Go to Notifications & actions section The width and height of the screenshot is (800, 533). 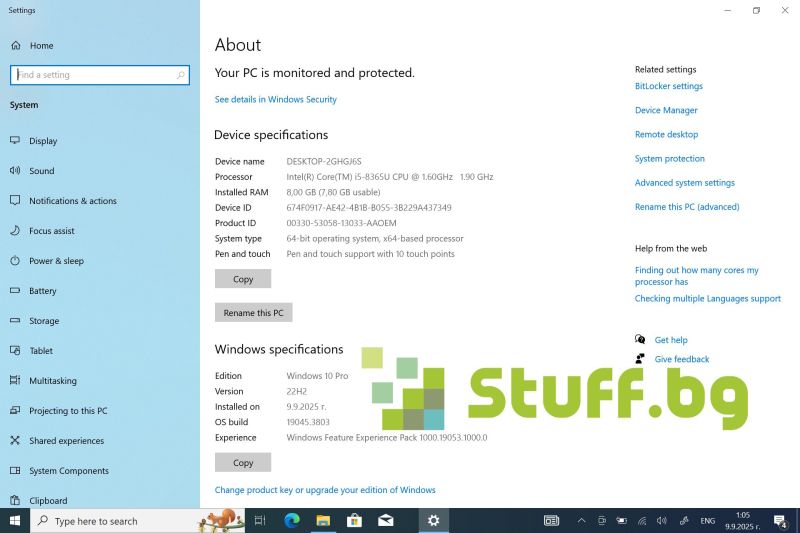(72, 201)
